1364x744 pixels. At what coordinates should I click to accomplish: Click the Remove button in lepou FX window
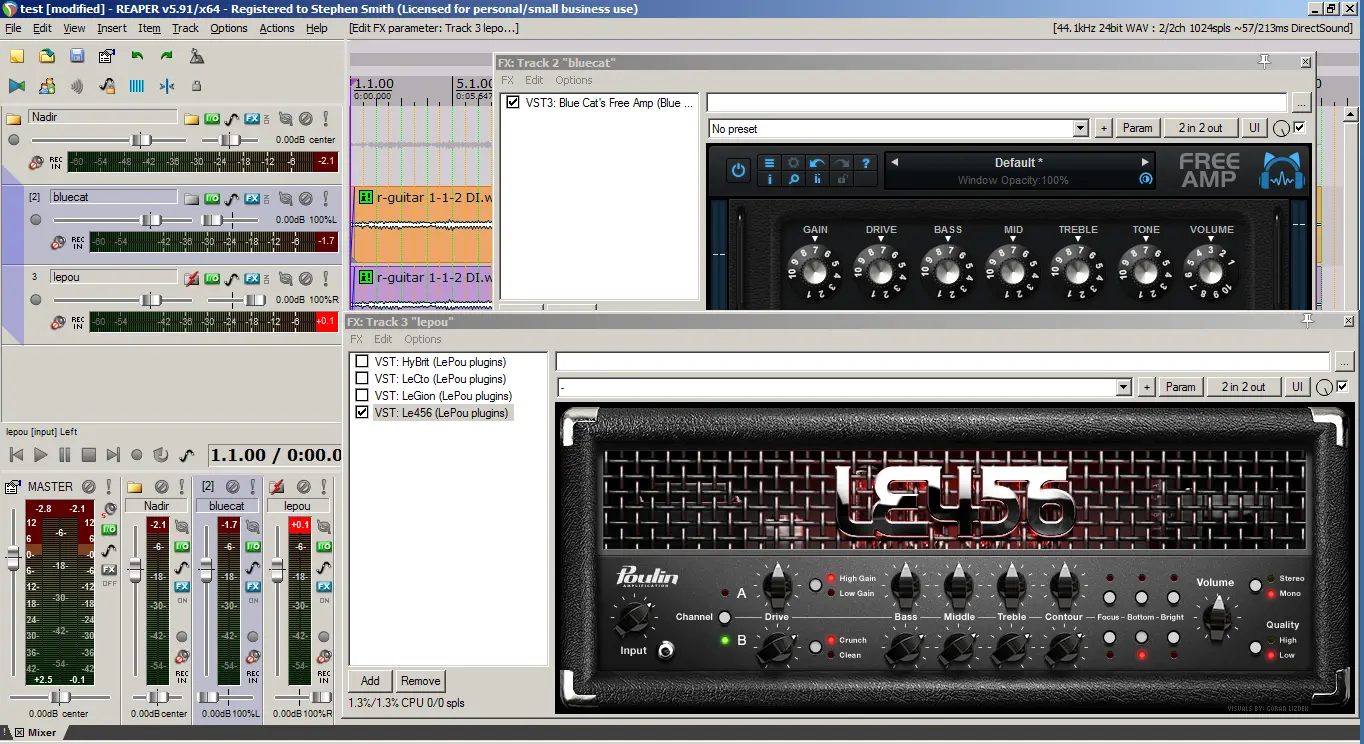(x=420, y=681)
